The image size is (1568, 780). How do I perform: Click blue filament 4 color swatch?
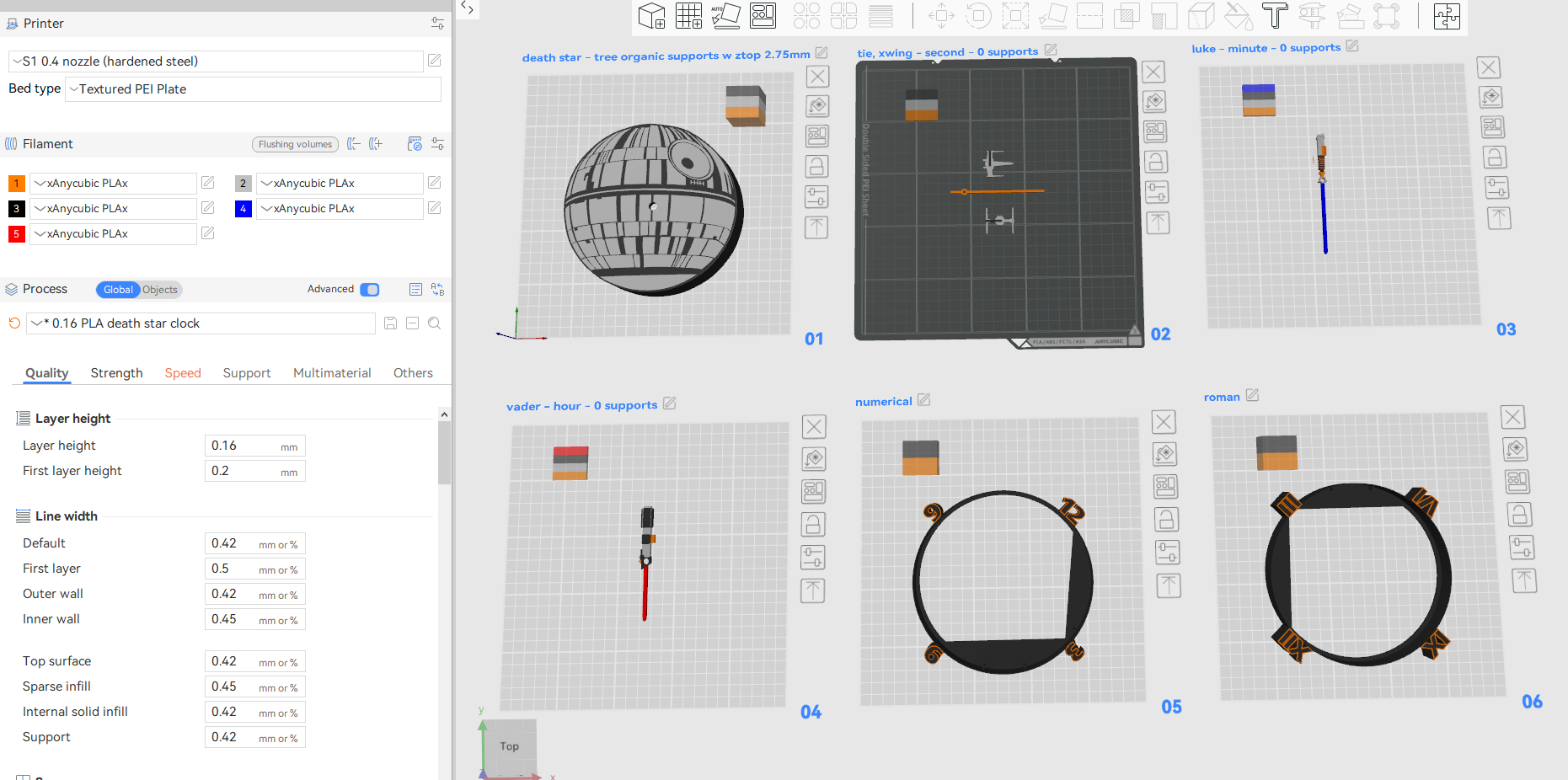(243, 208)
